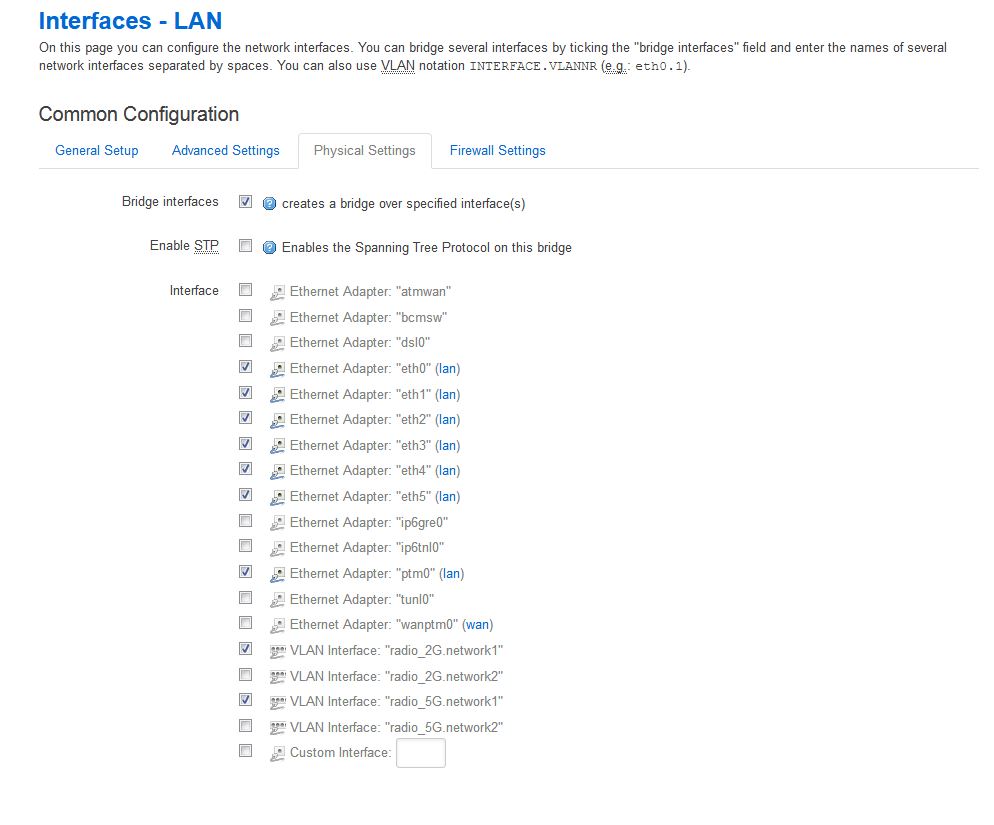The width and height of the screenshot is (994, 825).
Task: Check the tunl0 interface checkbox
Action: point(245,597)
